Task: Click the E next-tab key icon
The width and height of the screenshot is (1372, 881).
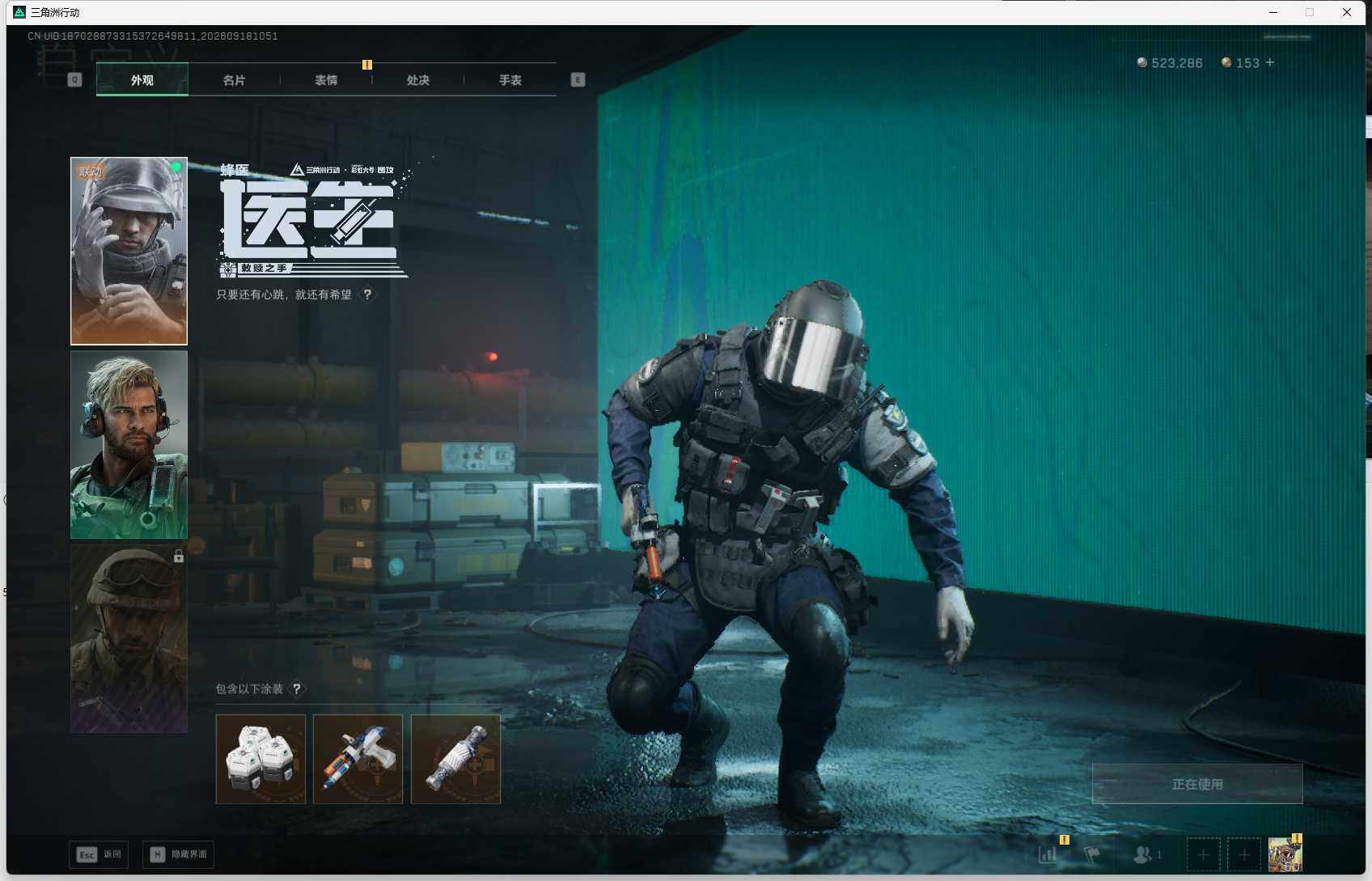Action: (x=578, y=79)
